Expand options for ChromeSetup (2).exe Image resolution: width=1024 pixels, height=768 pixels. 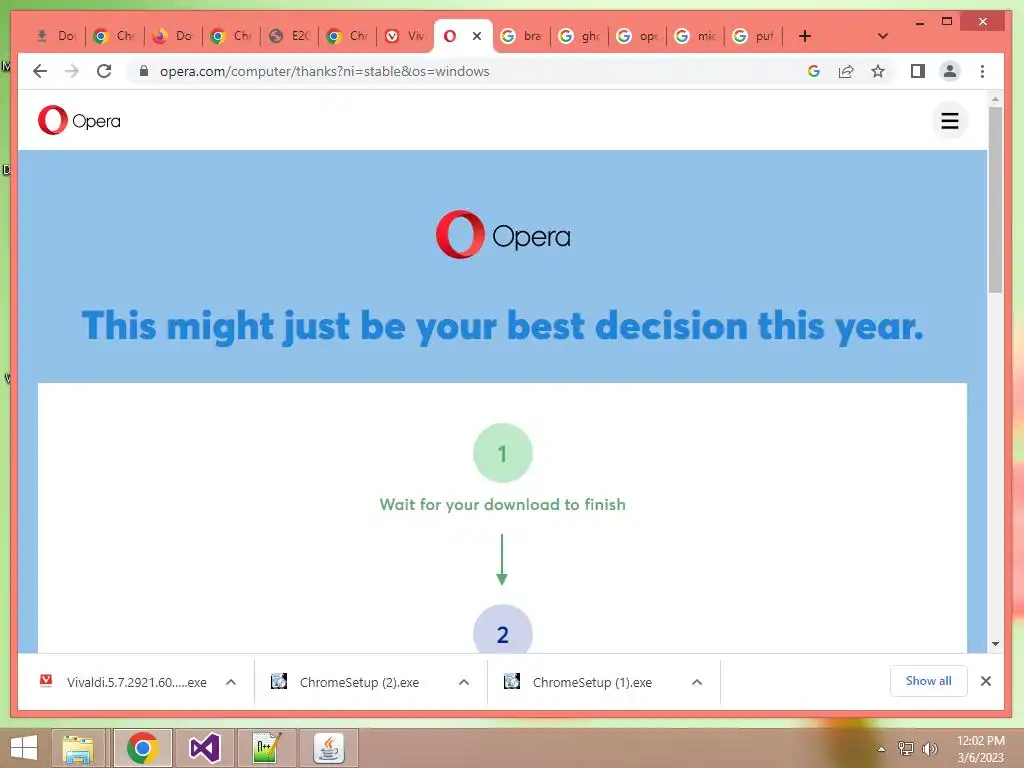pyautogui.click(x=464, y=682)
